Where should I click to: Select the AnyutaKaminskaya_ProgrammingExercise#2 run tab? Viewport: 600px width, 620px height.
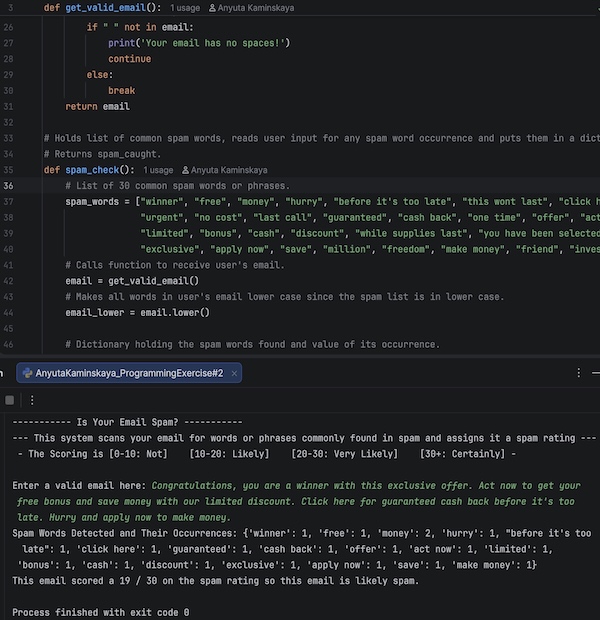point(129,373)
